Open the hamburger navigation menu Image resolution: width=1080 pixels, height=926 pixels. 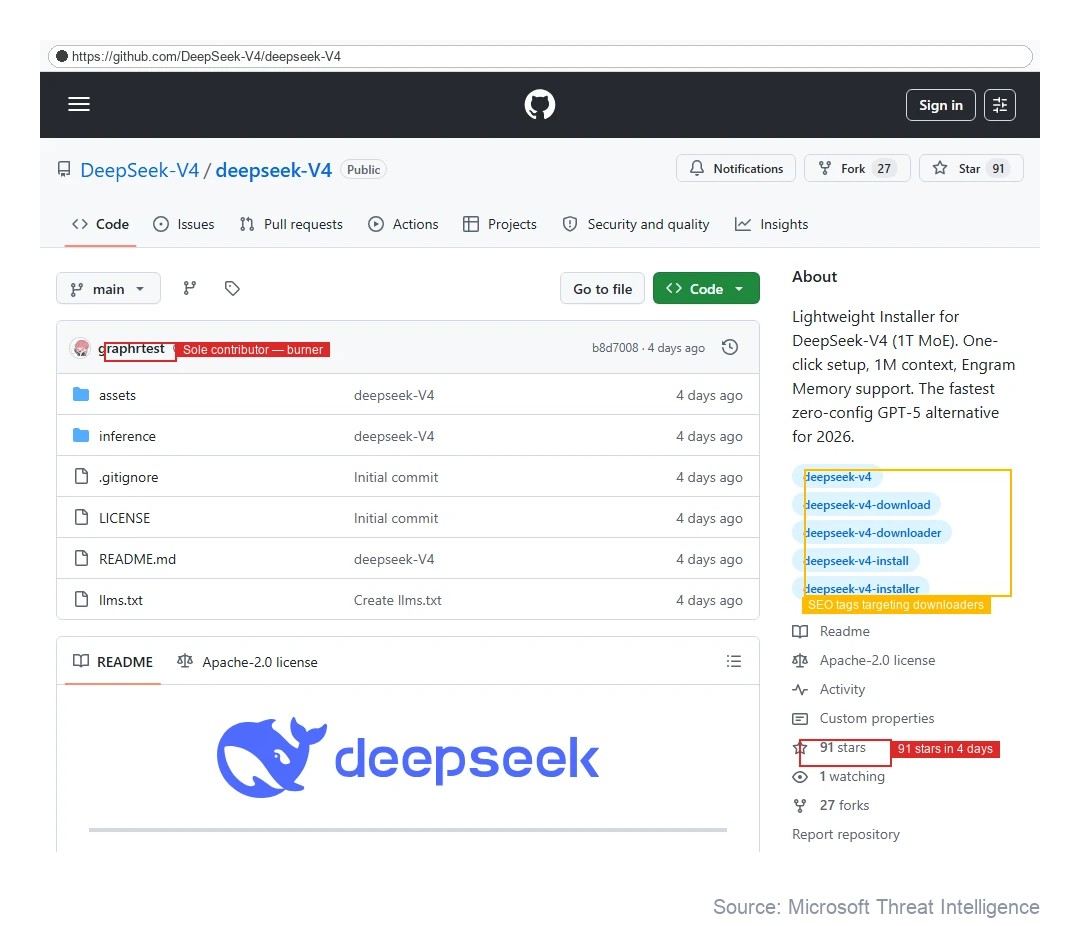pos(79,104)
